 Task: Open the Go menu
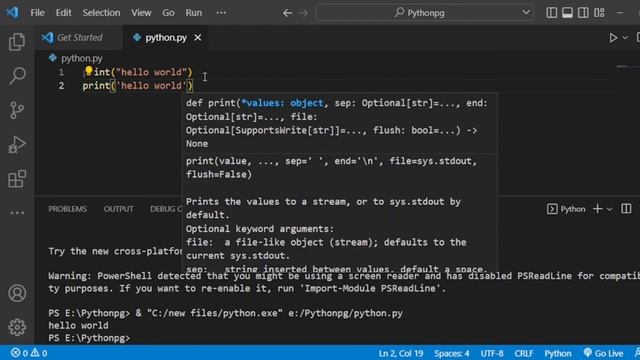click(x=168, y=13)
